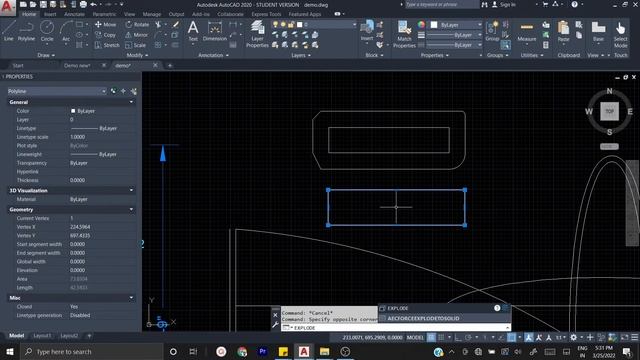Click the Rotate tool

137,24
